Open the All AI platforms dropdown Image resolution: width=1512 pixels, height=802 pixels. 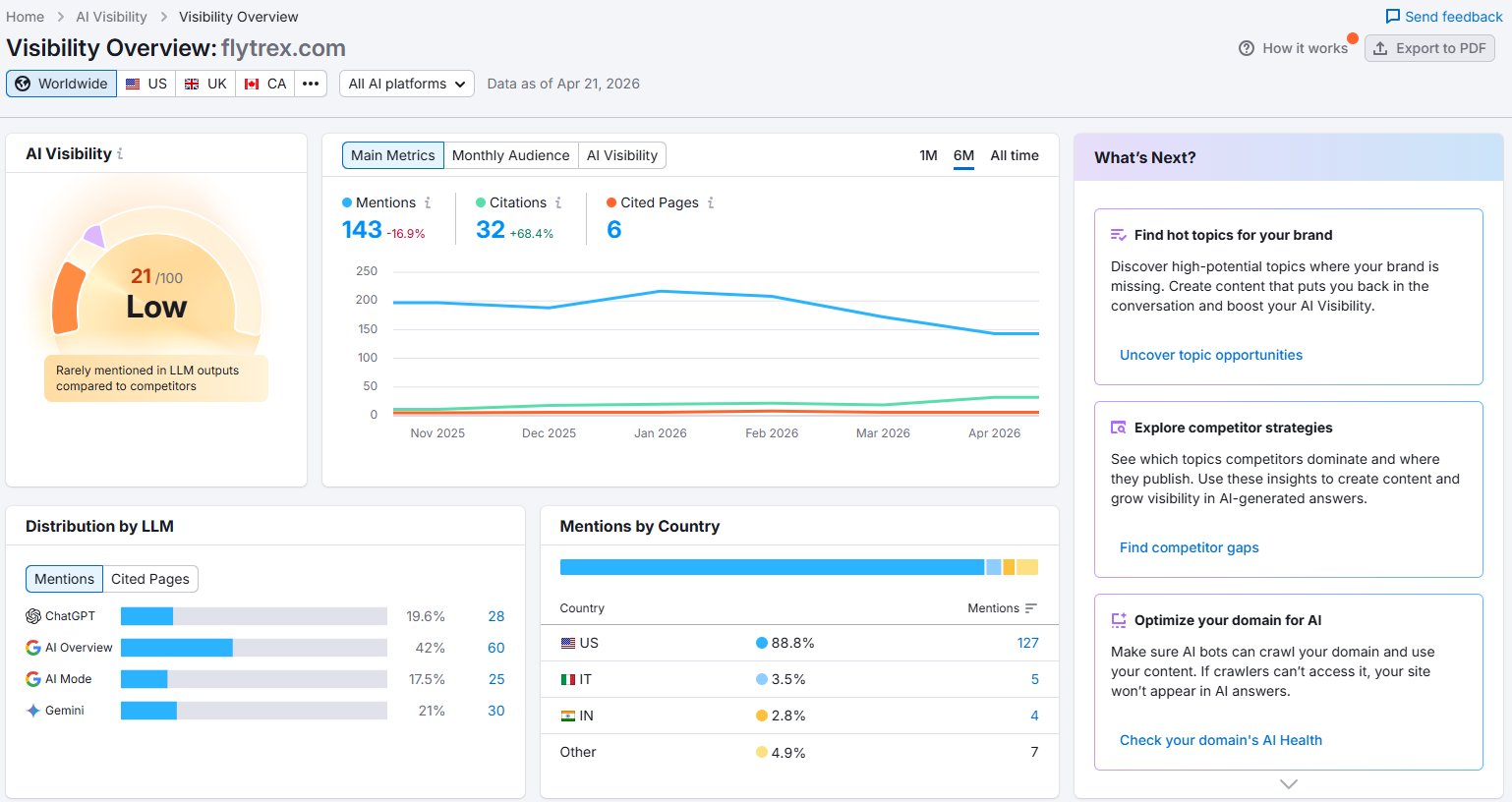point(407,84)
